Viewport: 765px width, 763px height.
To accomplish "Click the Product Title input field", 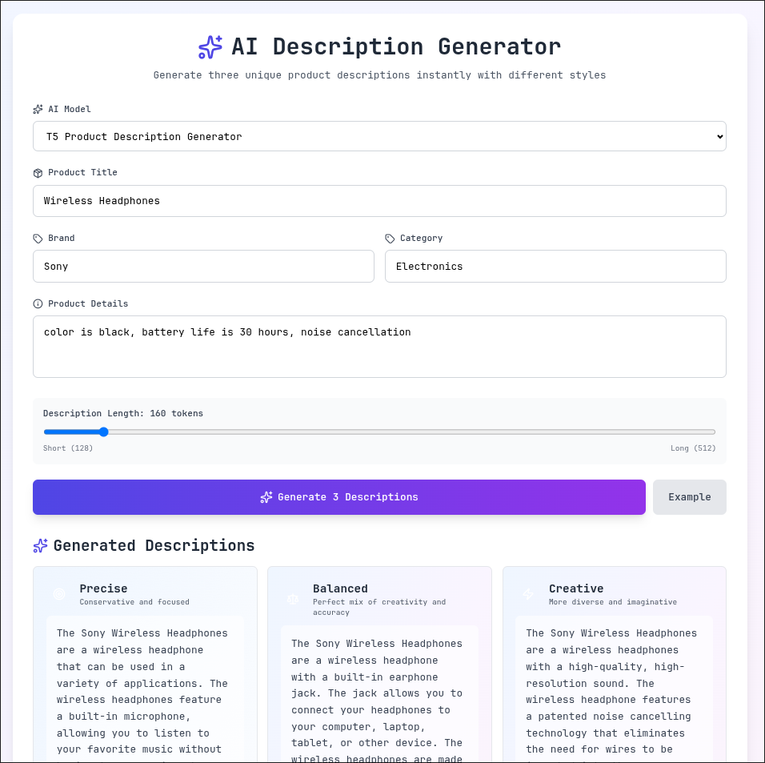I will 380,201.
